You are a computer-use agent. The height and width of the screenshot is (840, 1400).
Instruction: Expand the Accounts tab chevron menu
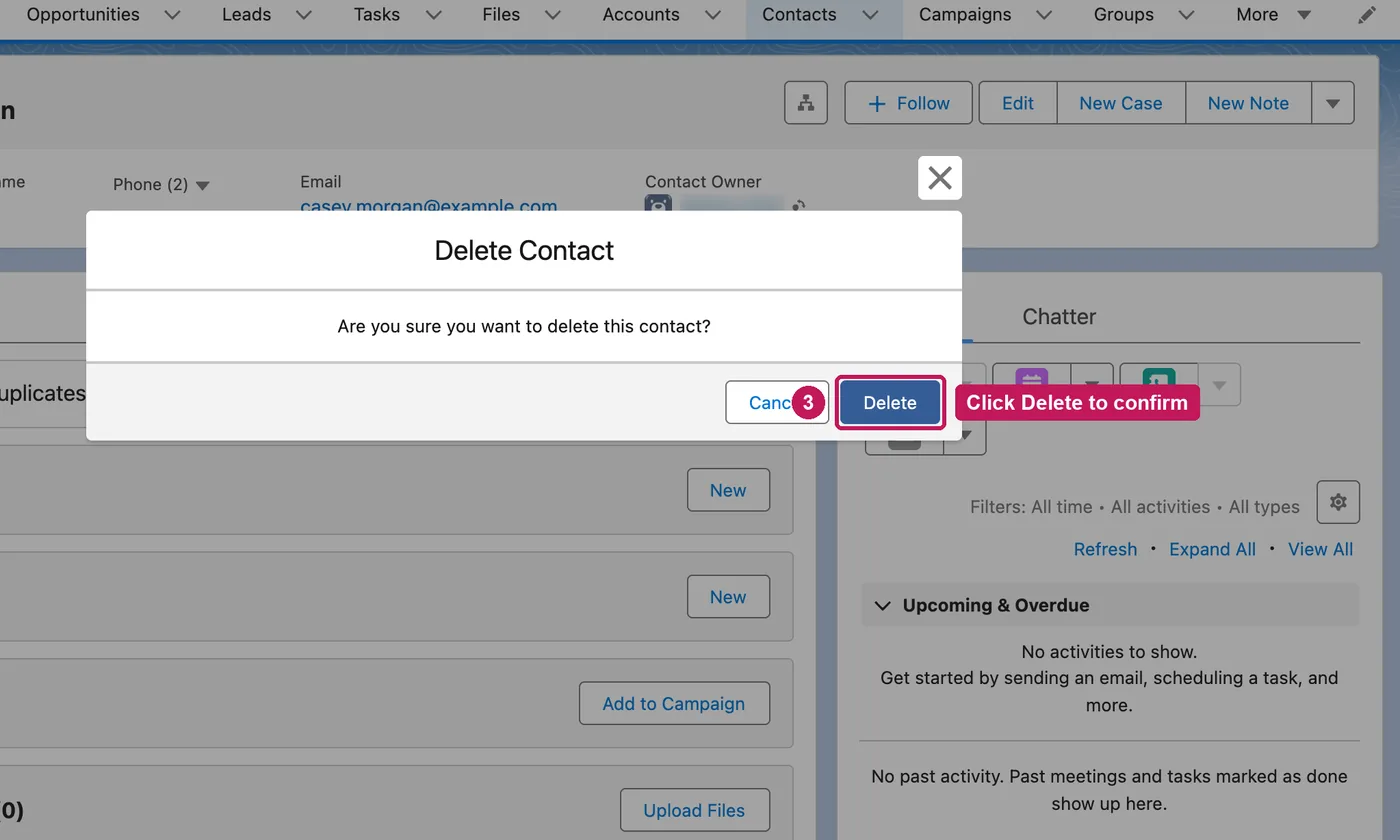click(712, 15)
